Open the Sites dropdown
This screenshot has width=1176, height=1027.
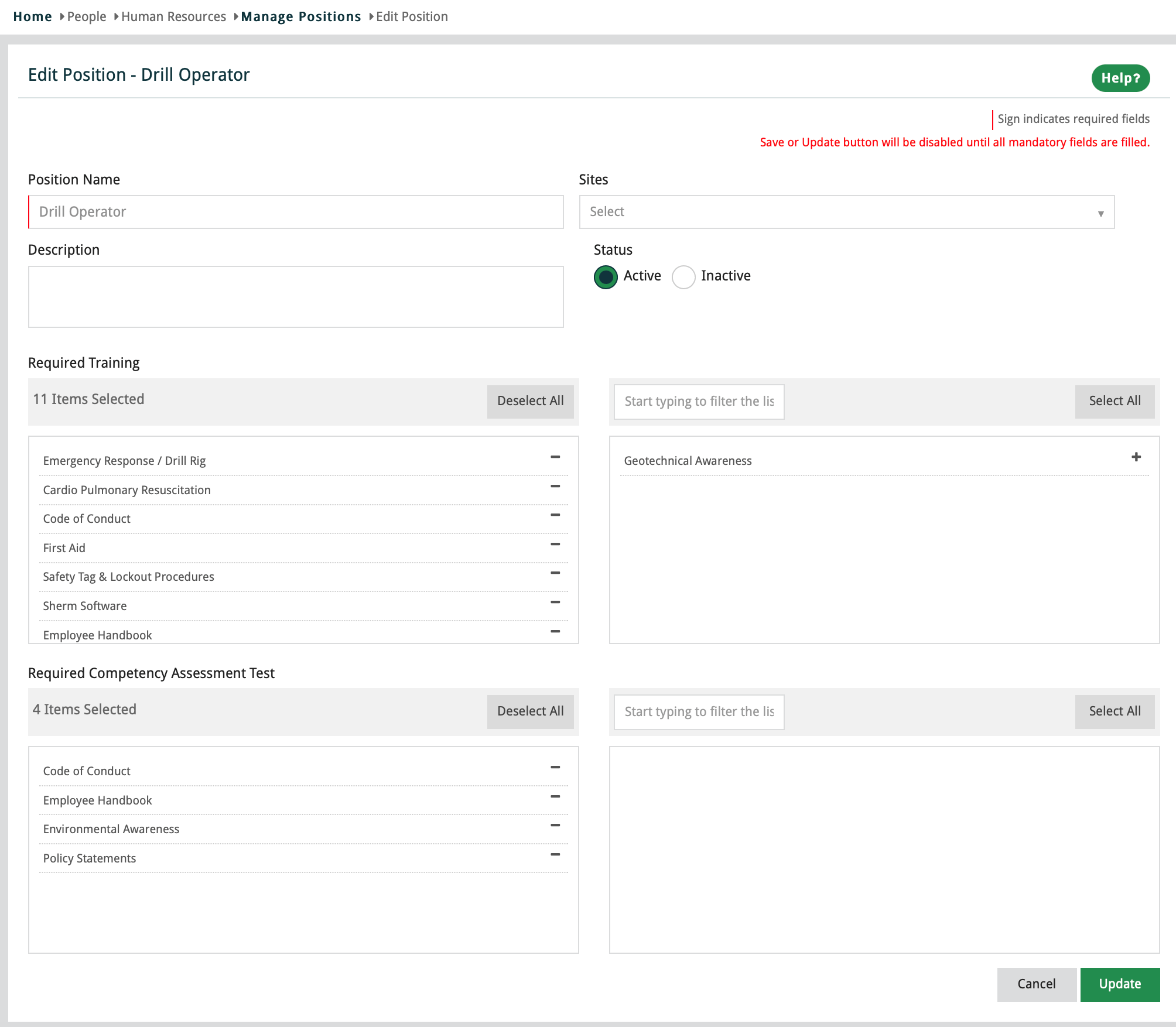click(x=846, y=212)
